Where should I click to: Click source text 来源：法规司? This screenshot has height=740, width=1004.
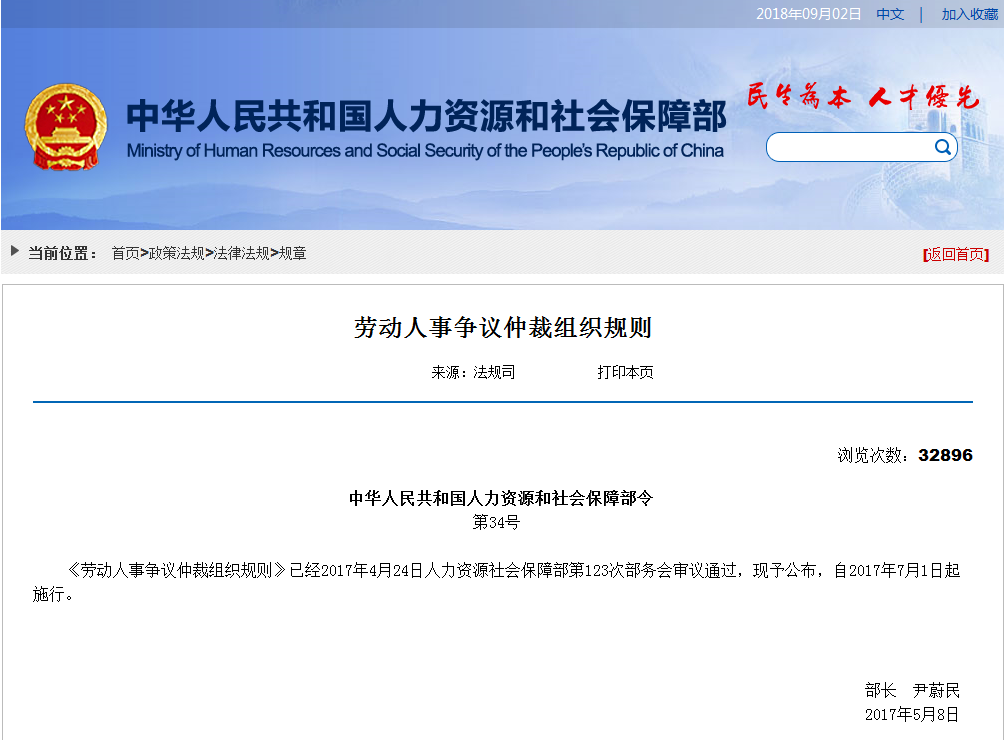[473, 372]
